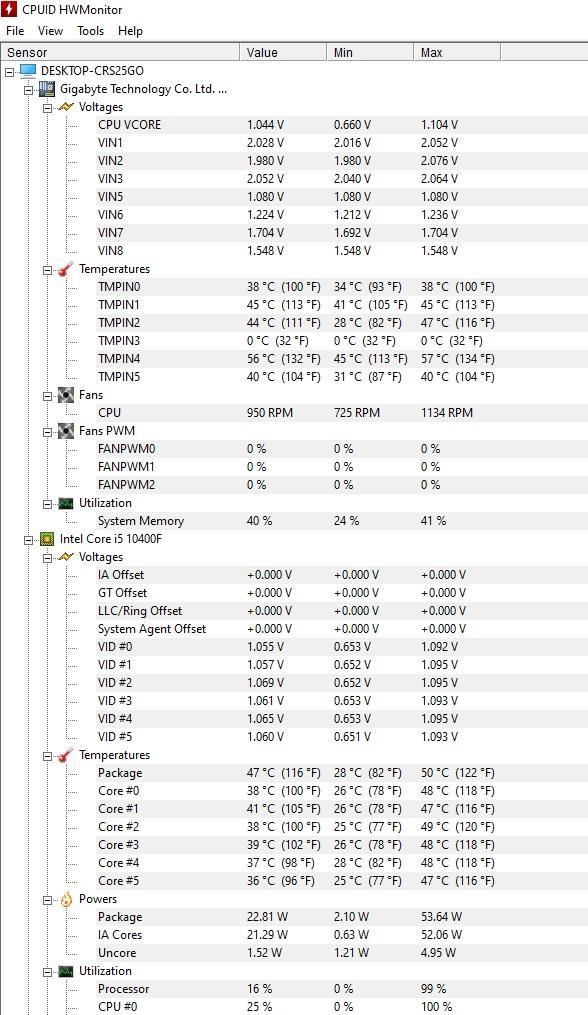Viewport: 588px width, 1015px height.
Task: Click the Intel Core i5 10400F chip icon
Action: point(47,539)
